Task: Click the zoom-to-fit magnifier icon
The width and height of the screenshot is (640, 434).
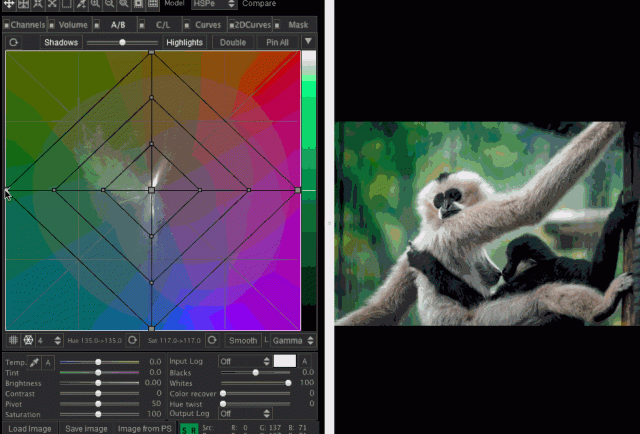Action: (124, 4)
